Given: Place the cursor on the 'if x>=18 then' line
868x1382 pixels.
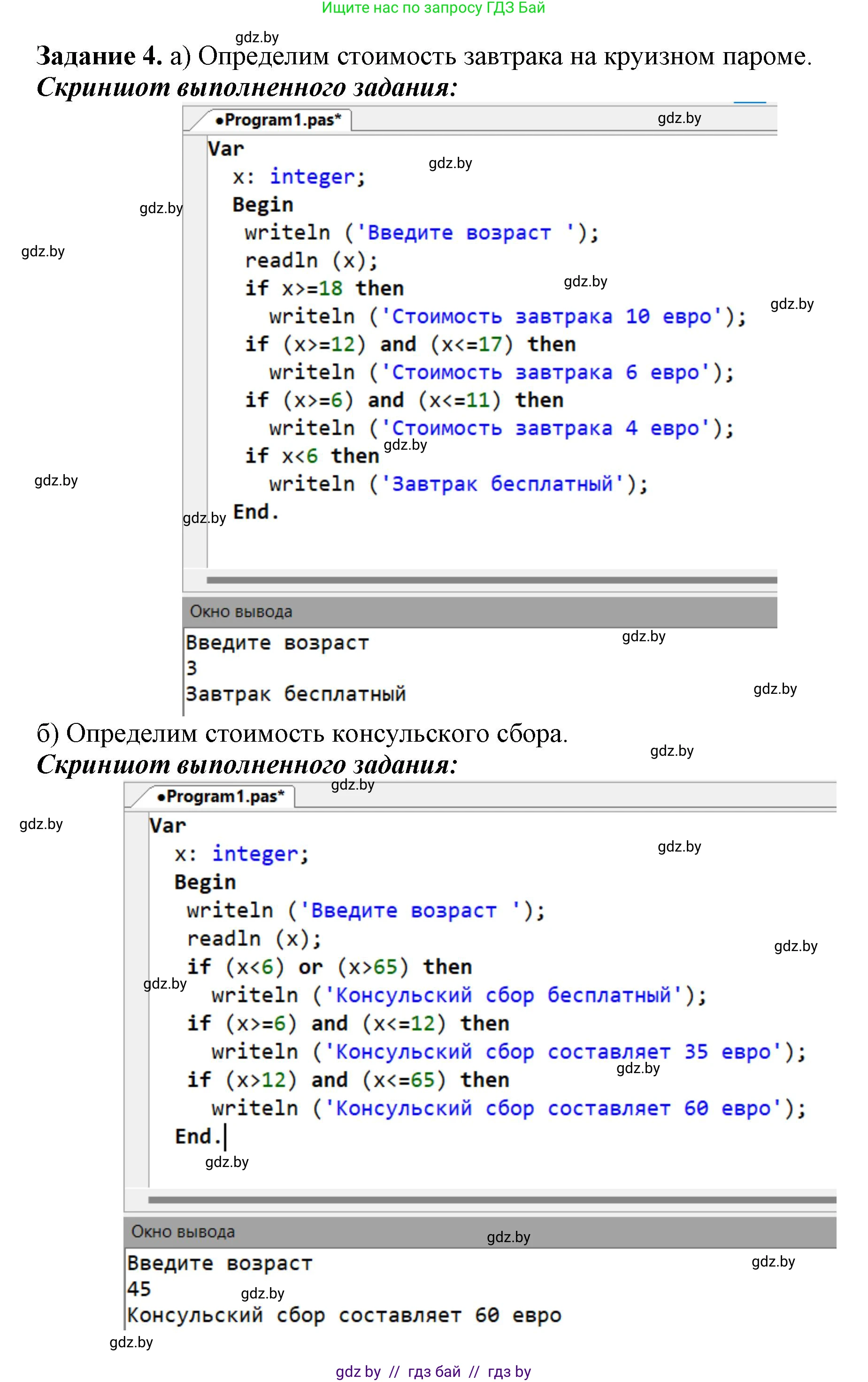Looking at the screenshot, I should [324, 288].
